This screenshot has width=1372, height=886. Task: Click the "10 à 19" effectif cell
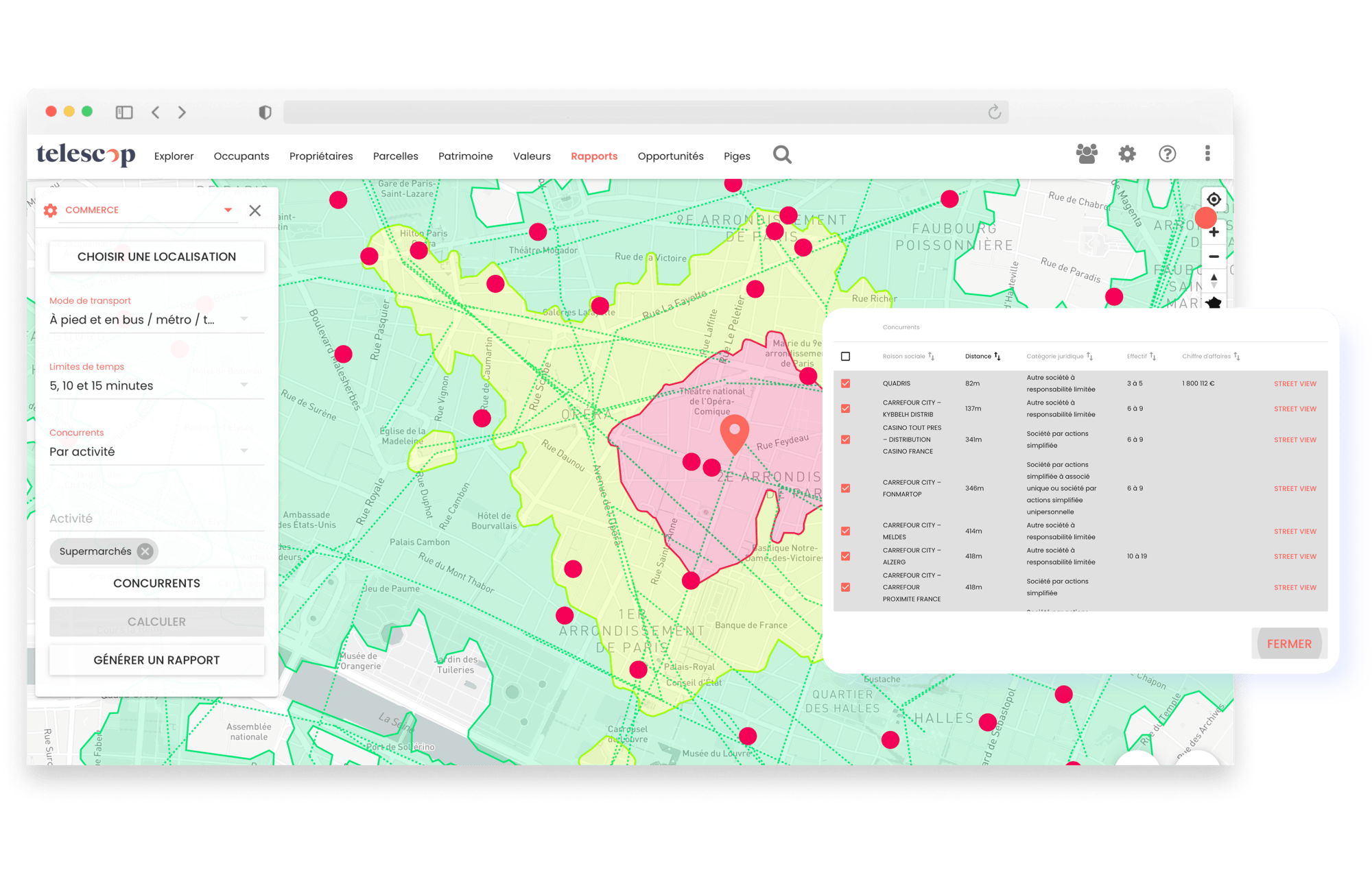point(1137,556)
